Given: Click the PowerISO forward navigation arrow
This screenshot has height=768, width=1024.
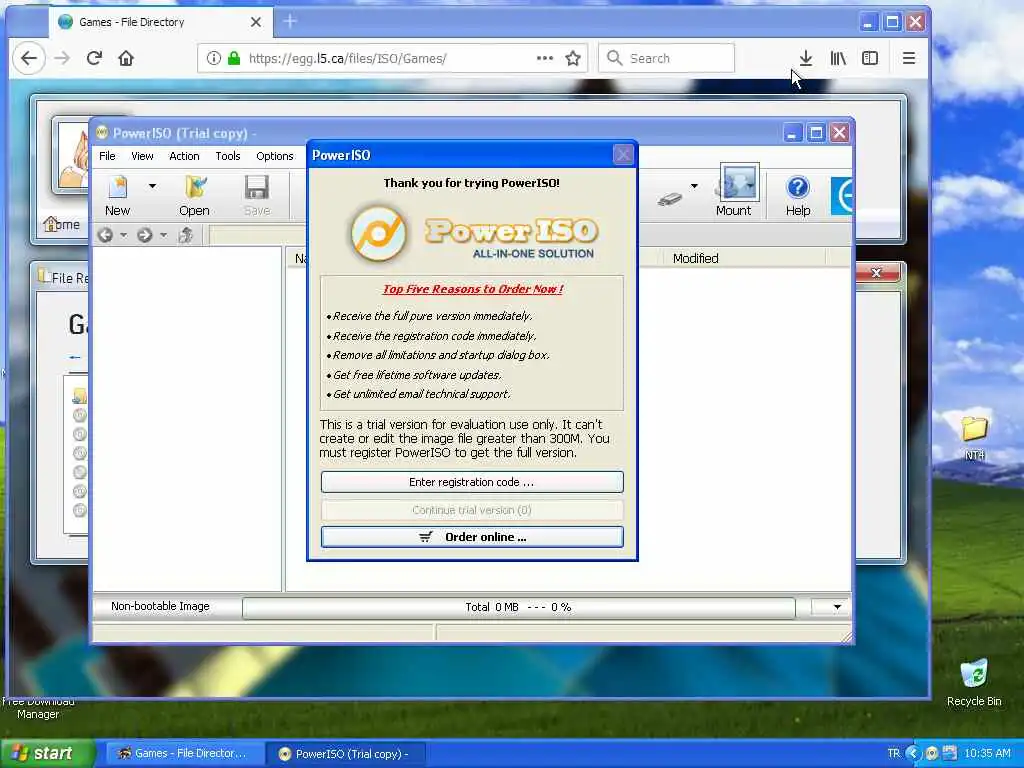Looking at the screenshot, I should click(x=144, y=235).
